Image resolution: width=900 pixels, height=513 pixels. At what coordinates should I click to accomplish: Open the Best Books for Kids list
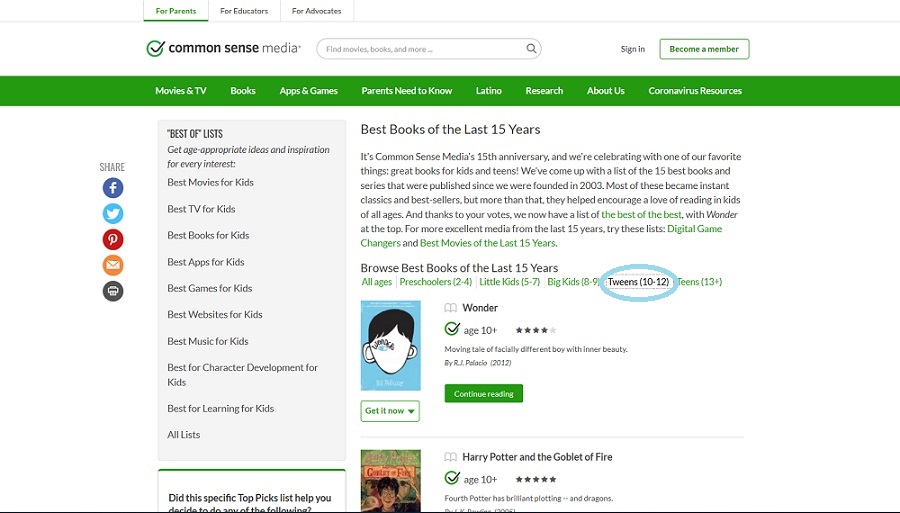[208, 235]
